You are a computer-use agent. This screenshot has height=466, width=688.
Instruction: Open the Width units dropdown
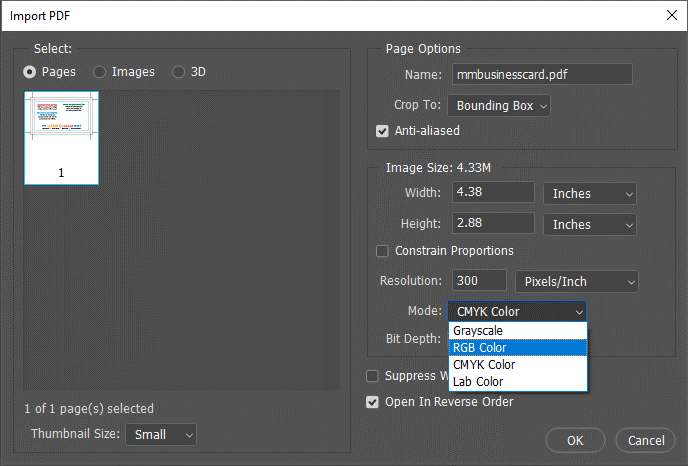click(x=591, y=194)
